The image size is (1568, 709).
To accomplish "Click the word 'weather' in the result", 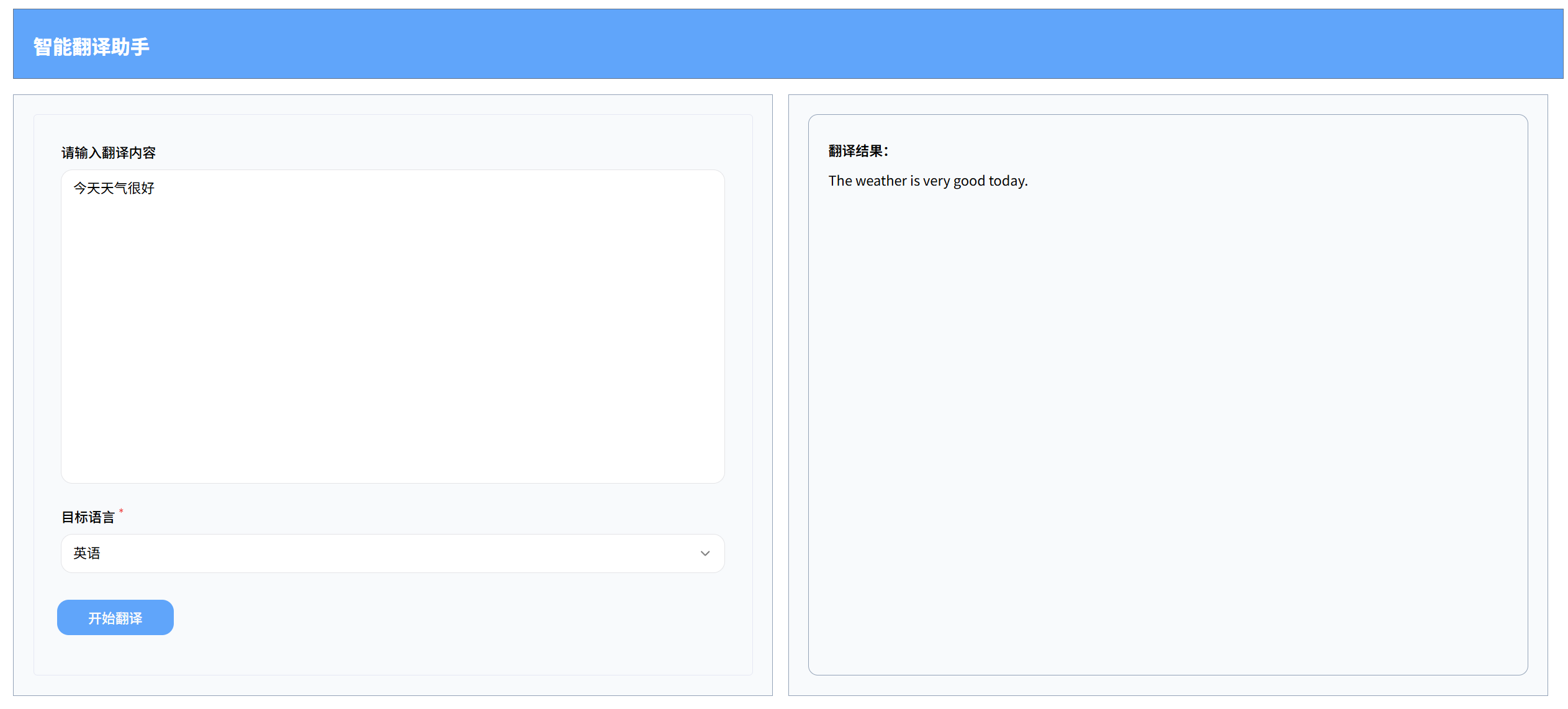I will (x=881, y=181).
